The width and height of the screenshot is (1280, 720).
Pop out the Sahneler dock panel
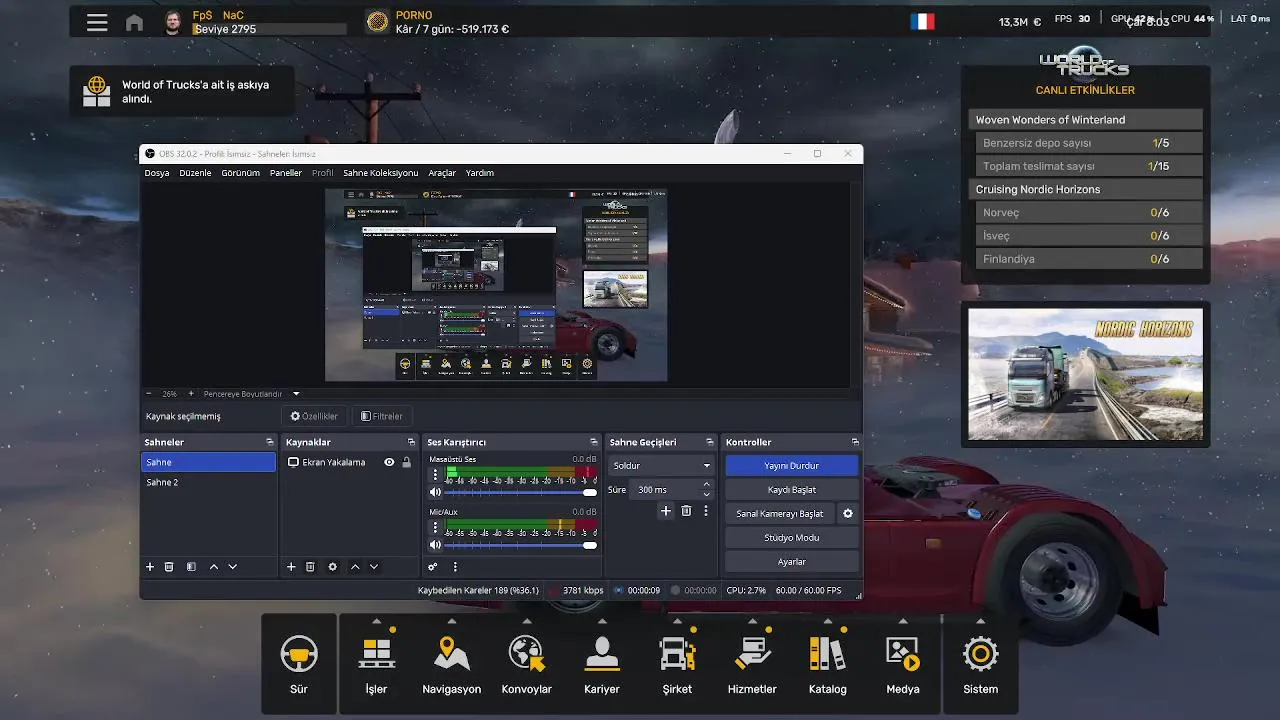[x=269, y=442]
